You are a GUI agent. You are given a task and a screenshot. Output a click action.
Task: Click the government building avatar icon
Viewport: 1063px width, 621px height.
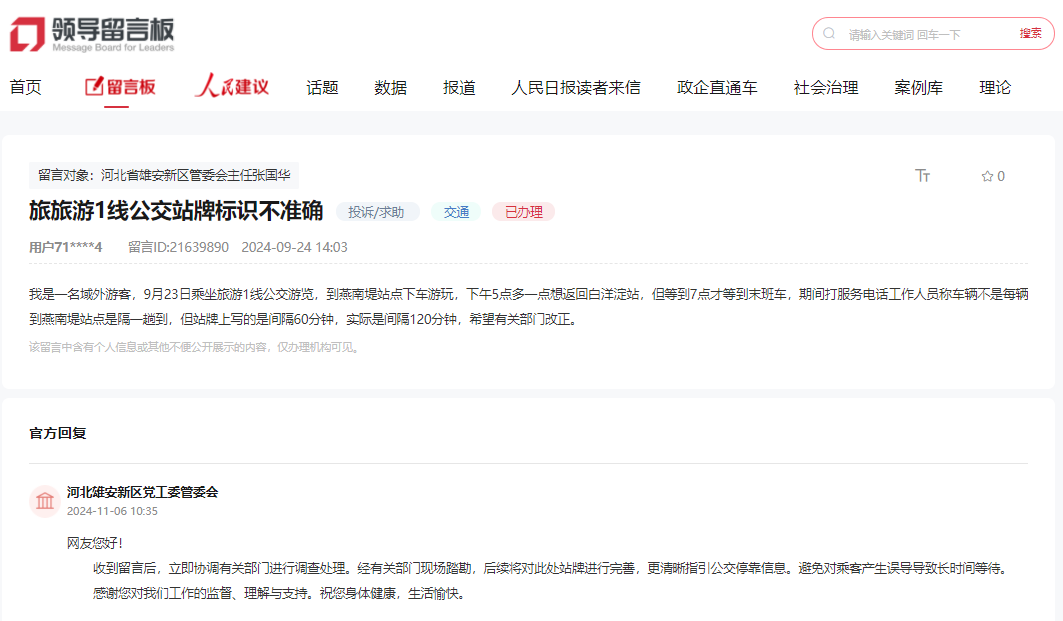coord(45,501)
